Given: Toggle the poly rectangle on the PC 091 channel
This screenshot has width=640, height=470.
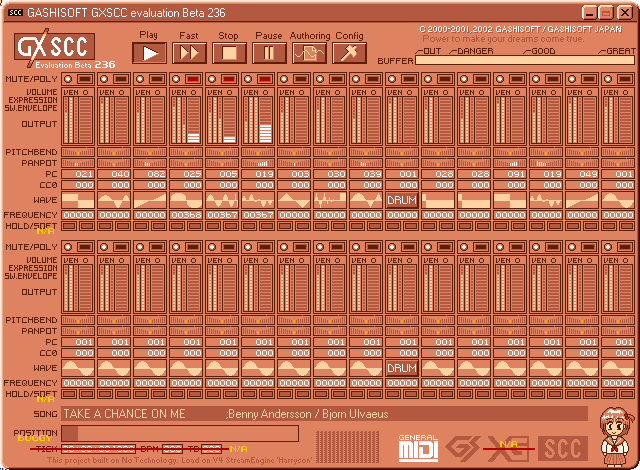Looking at the screenshot, I should [517, 79].
